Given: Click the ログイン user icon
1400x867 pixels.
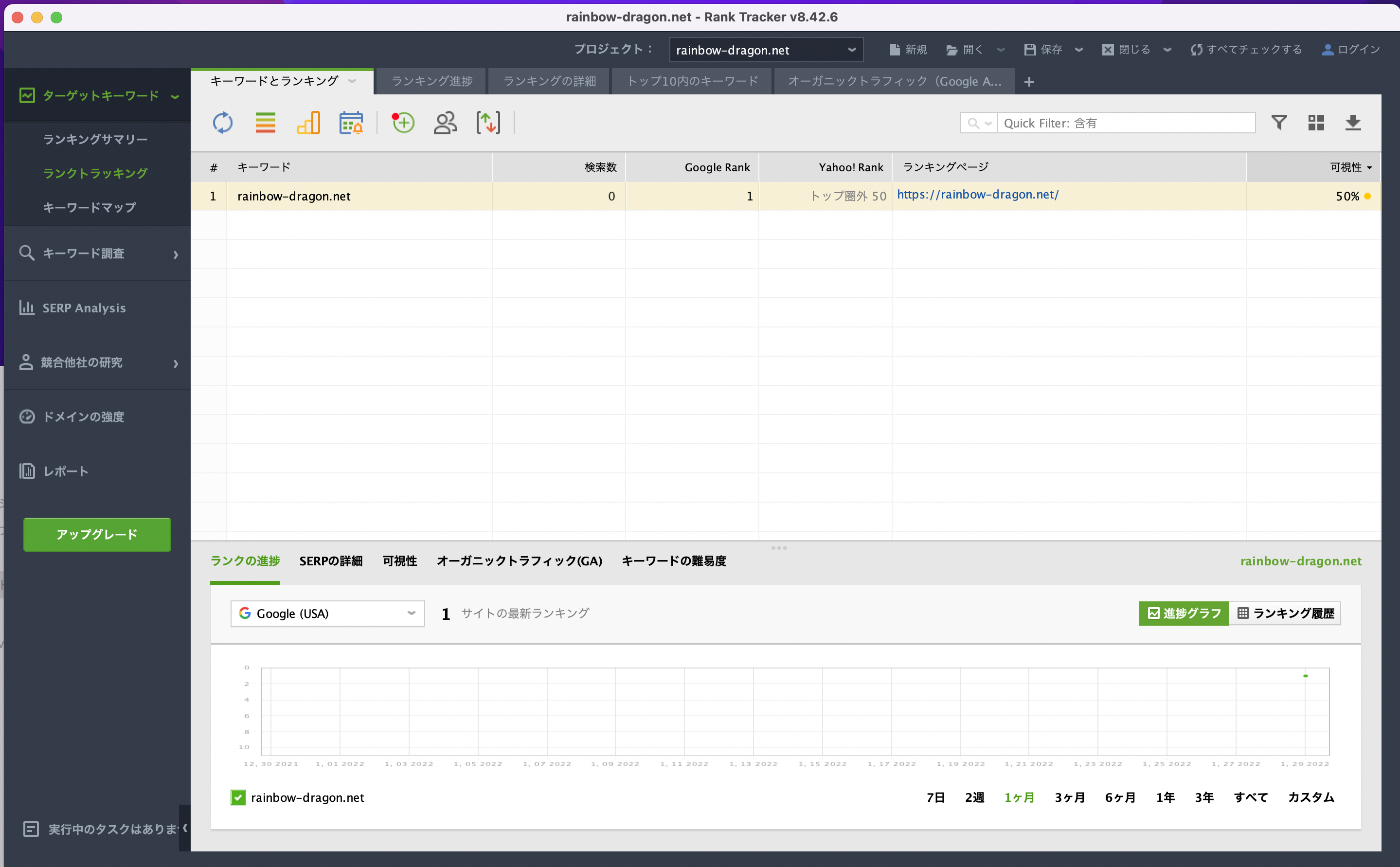Looking at the screenshot, I should (x=1327, y=49).
